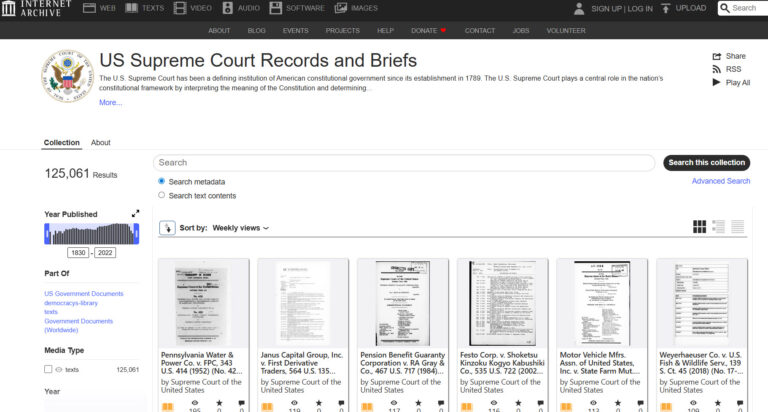Viewport: 768px width, 412px height.
Task: Open the Video film icon
Action: pos(180,8)
